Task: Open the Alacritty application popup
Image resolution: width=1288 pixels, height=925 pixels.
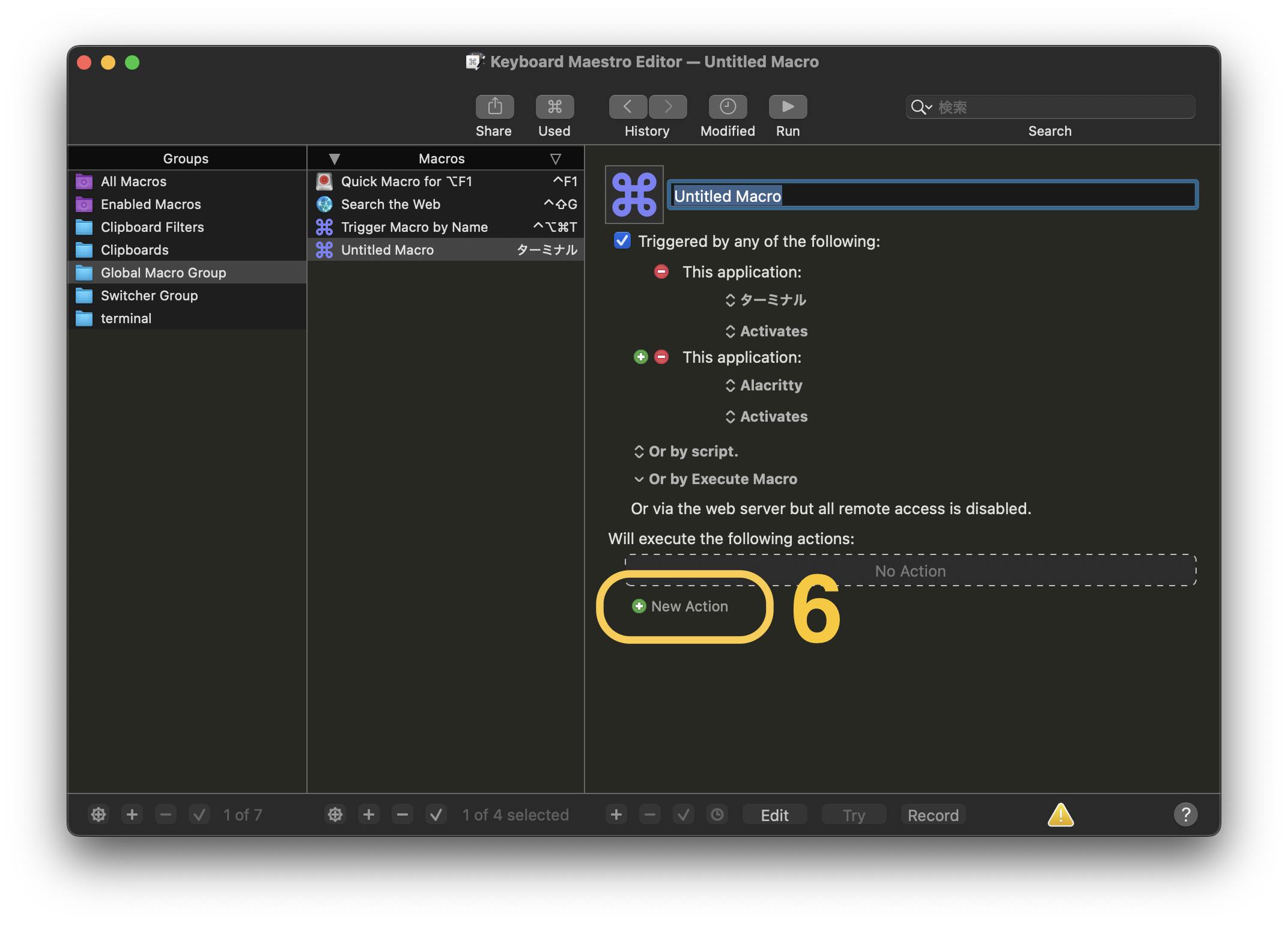Action: point(764,386)
